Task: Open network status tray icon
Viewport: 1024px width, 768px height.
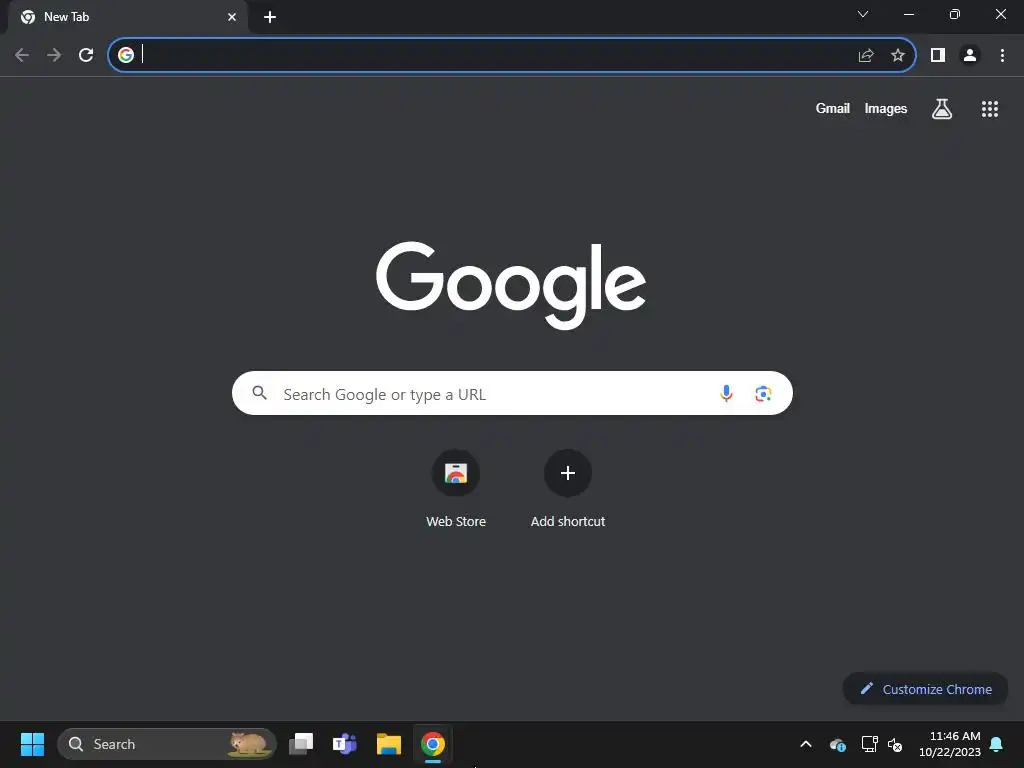Action: coord(869,744)
